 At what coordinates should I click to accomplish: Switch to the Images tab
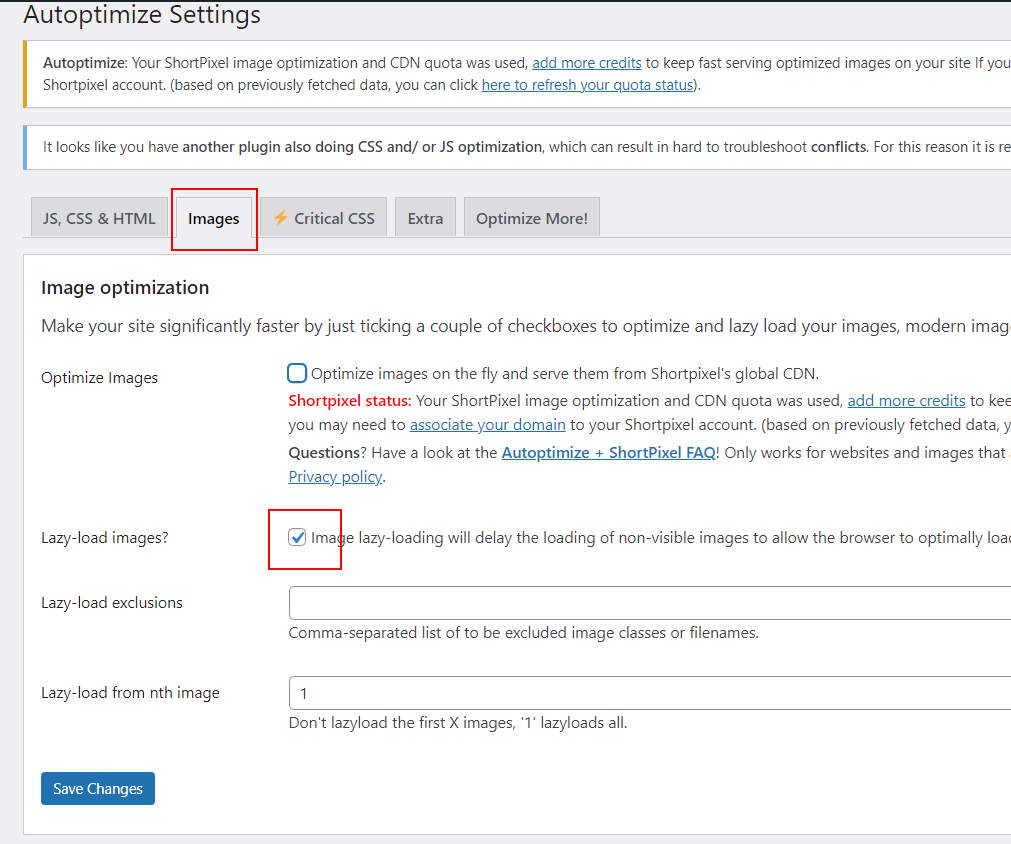(213, 219)
